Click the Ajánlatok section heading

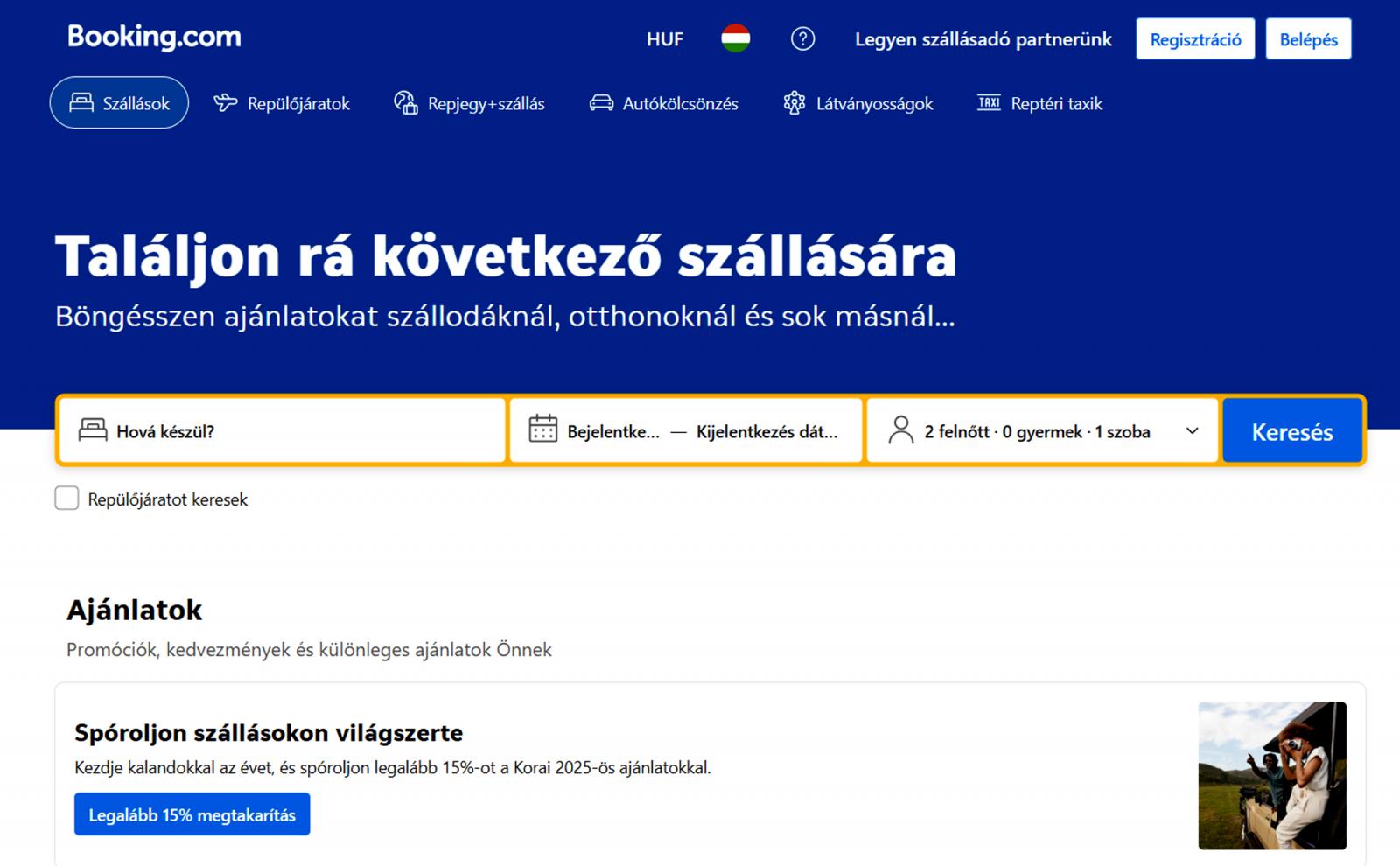(x=135, y=610)
